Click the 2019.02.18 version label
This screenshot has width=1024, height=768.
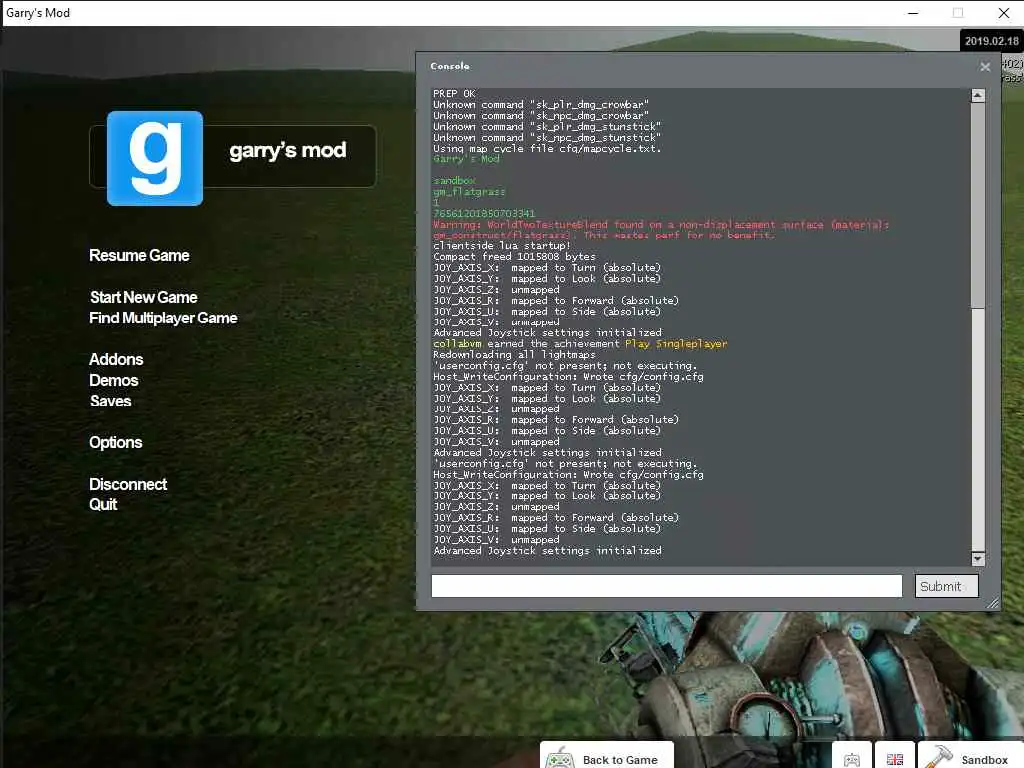991,41
